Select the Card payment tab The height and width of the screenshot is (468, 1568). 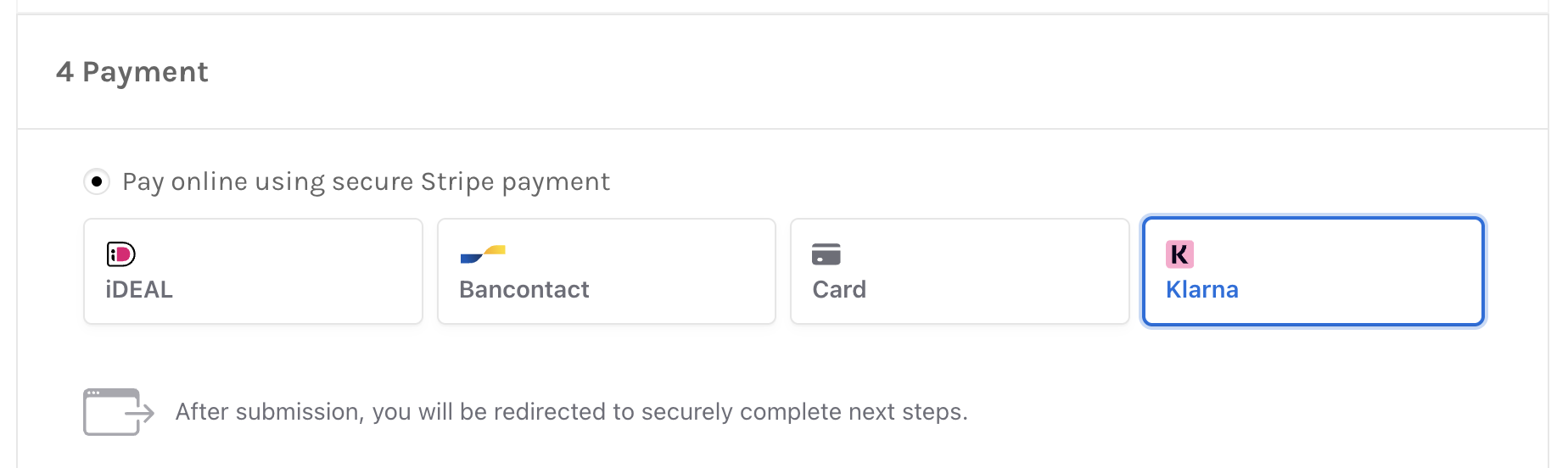960,271
